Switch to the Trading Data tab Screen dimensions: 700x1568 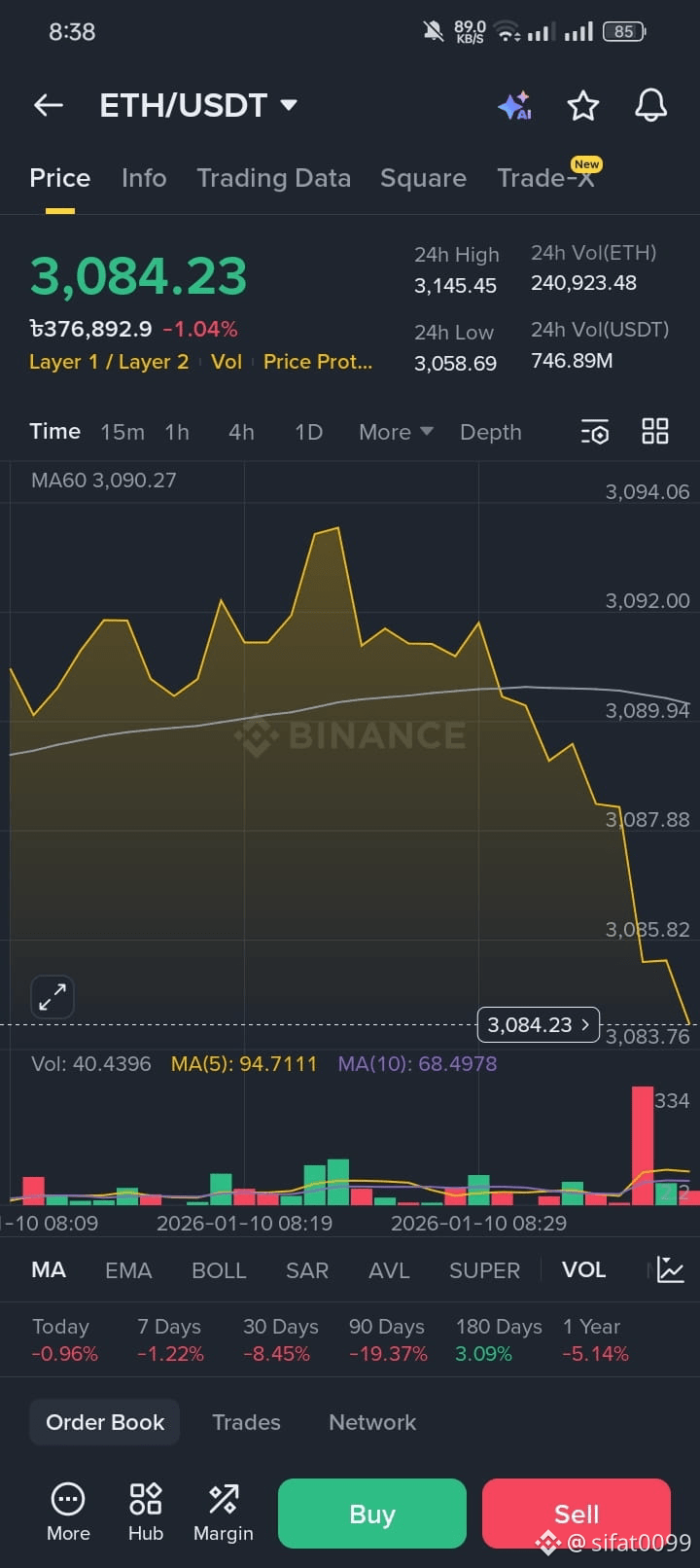(x=273, y=178)
